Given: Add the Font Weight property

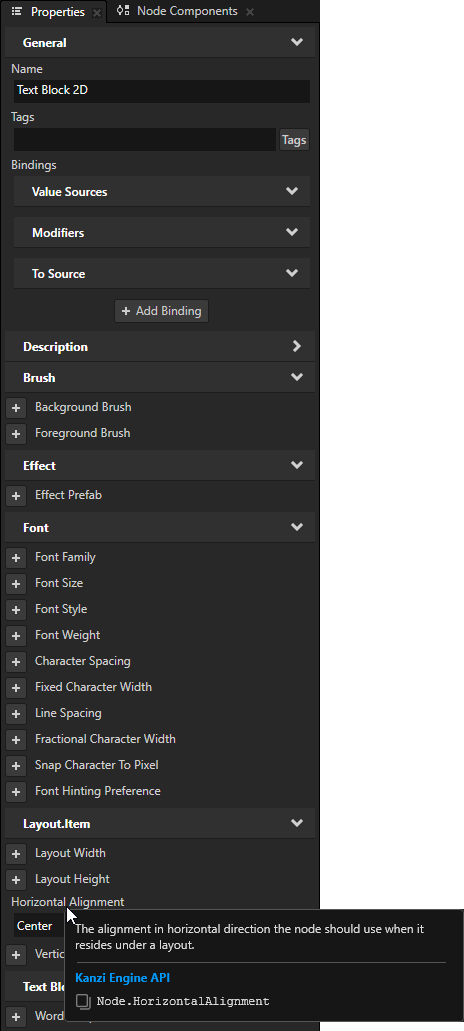Looking at the screenshot, I should tap(16, 636).
